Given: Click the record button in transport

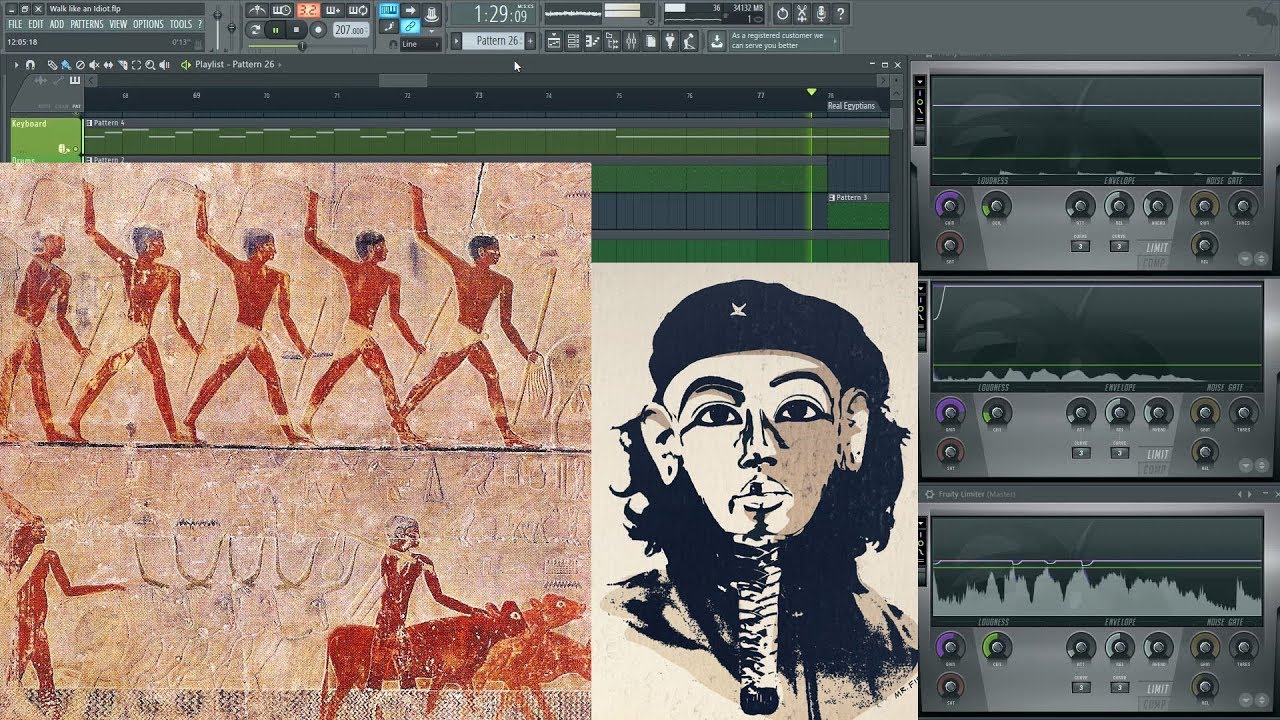Looking at the screenshot, I should tap(318, 30).
